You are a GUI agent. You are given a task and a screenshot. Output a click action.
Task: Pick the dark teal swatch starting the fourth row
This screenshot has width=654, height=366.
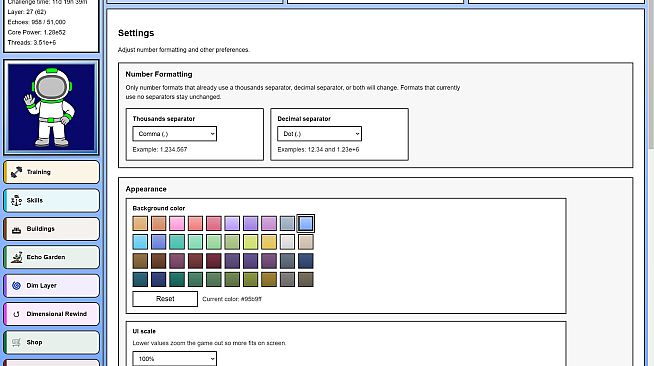[140, 280]
